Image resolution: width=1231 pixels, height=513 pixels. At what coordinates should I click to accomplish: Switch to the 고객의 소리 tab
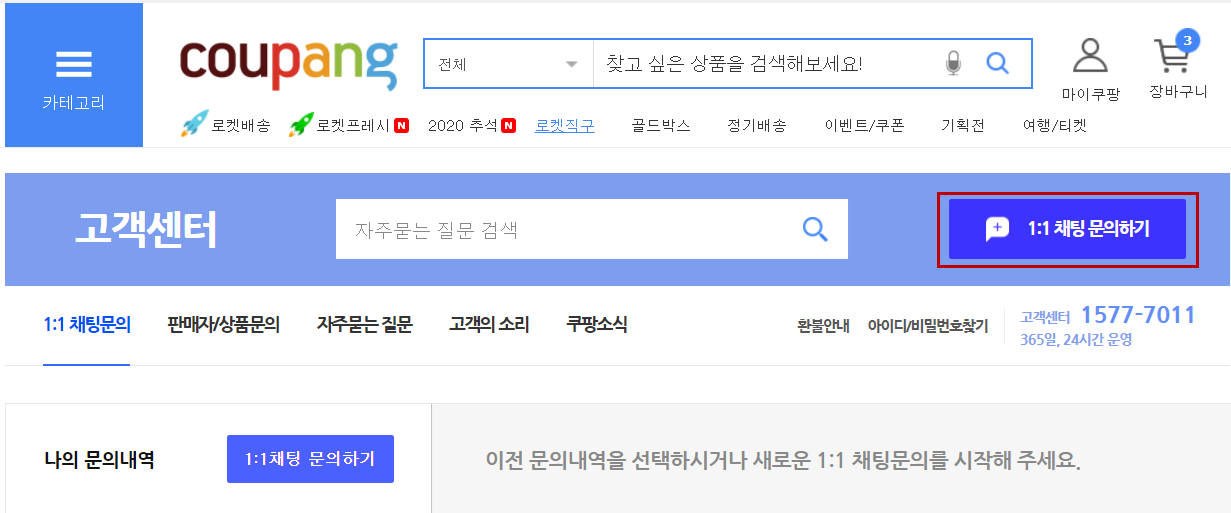[489, 324]
